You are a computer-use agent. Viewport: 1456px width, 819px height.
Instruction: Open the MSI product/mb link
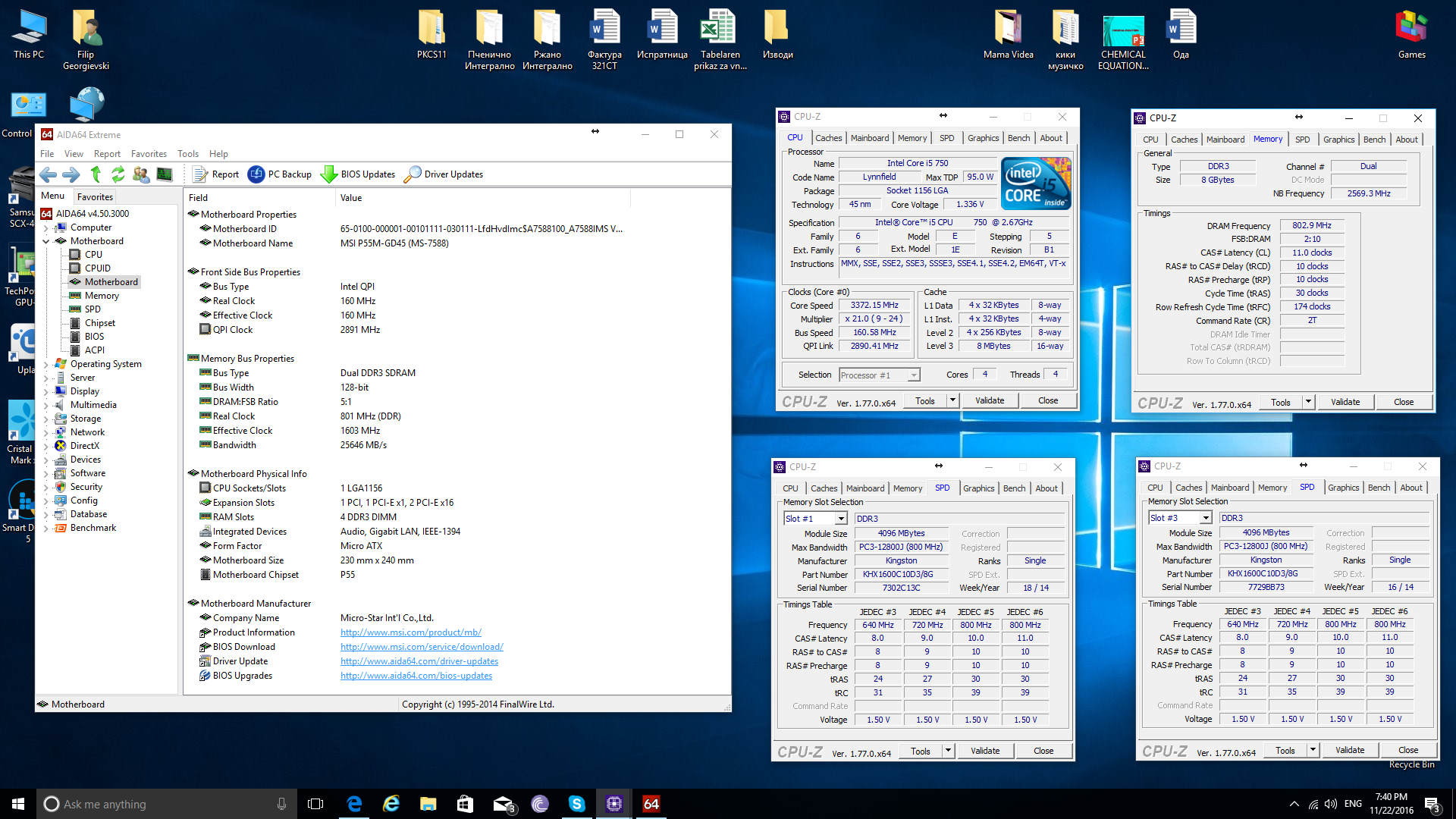click(410, 632)
